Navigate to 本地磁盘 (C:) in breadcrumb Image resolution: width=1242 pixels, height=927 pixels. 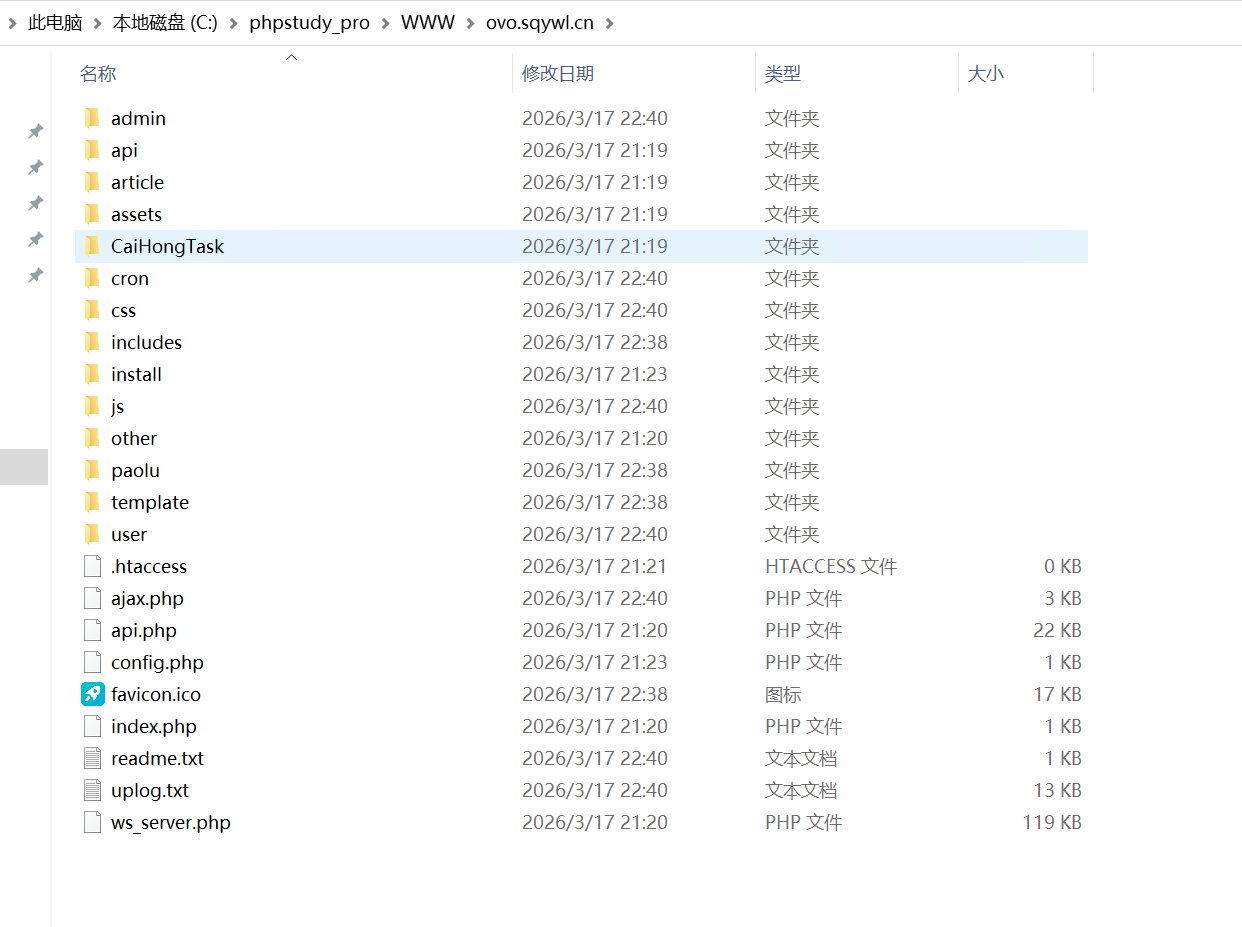[x=165, y=23]
